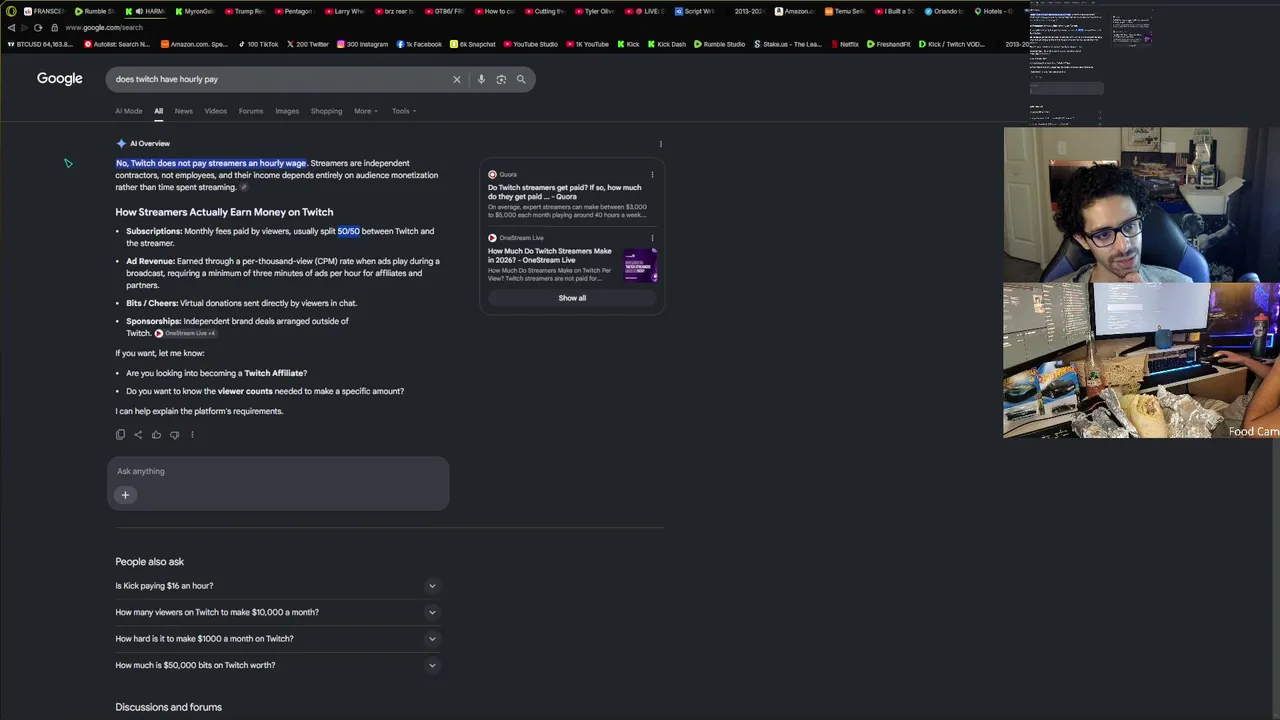Image resolution: width=1280 pixels, height=720 pixels.
Task: Start voice search with the microphone icon
Action: [481, 79]
